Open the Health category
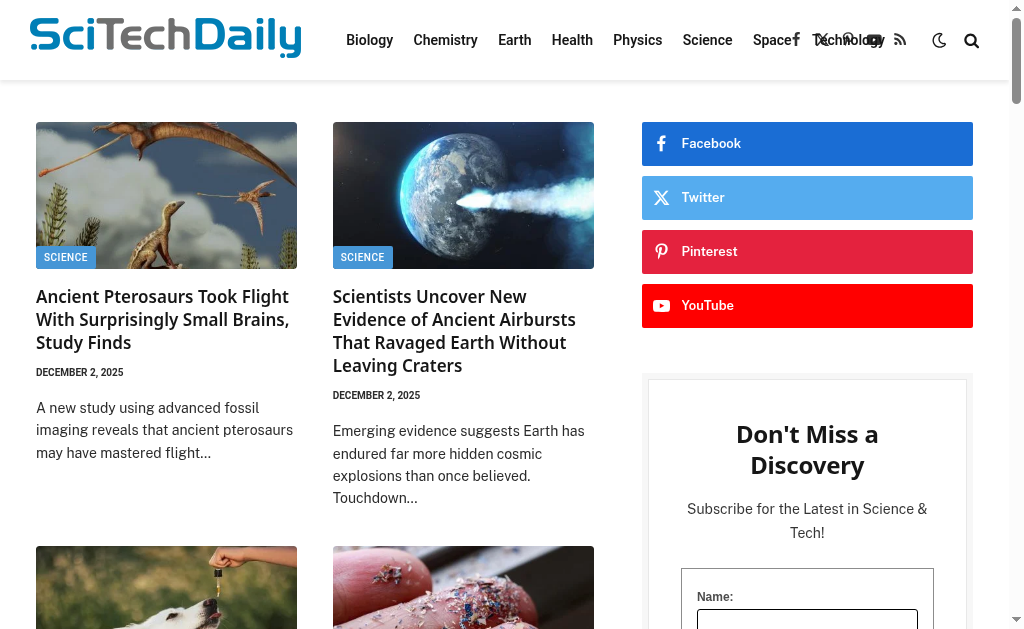Screen dimensions: 1024x629 tap(572, 40)
